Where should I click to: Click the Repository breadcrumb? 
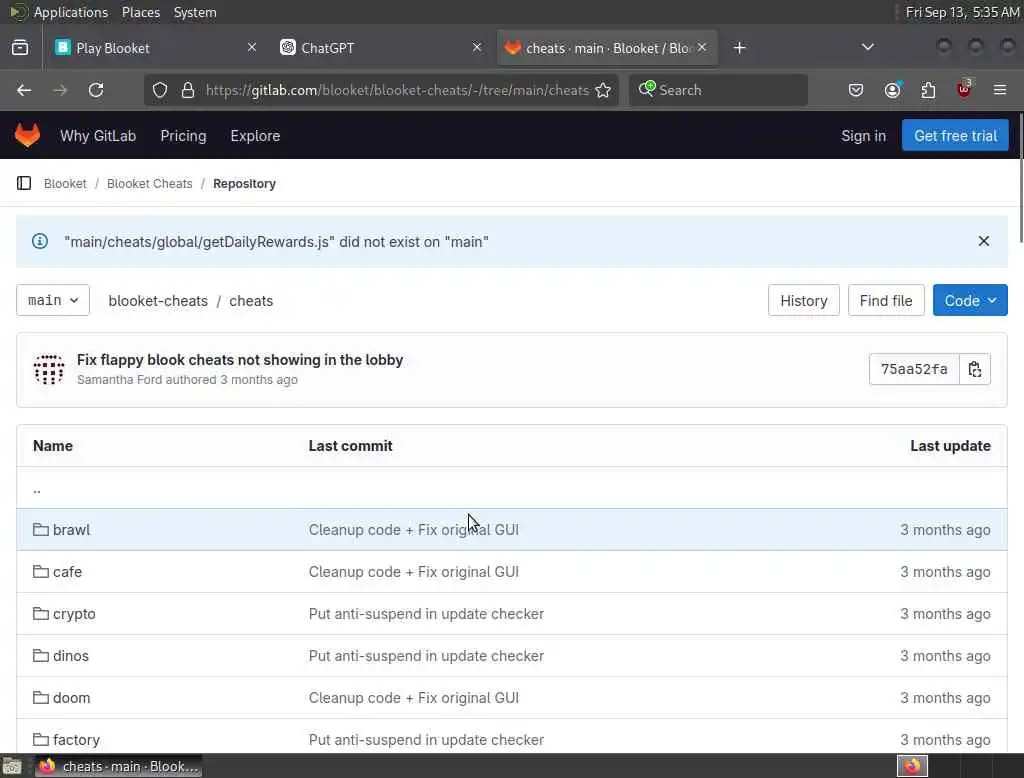coord(244,184)
